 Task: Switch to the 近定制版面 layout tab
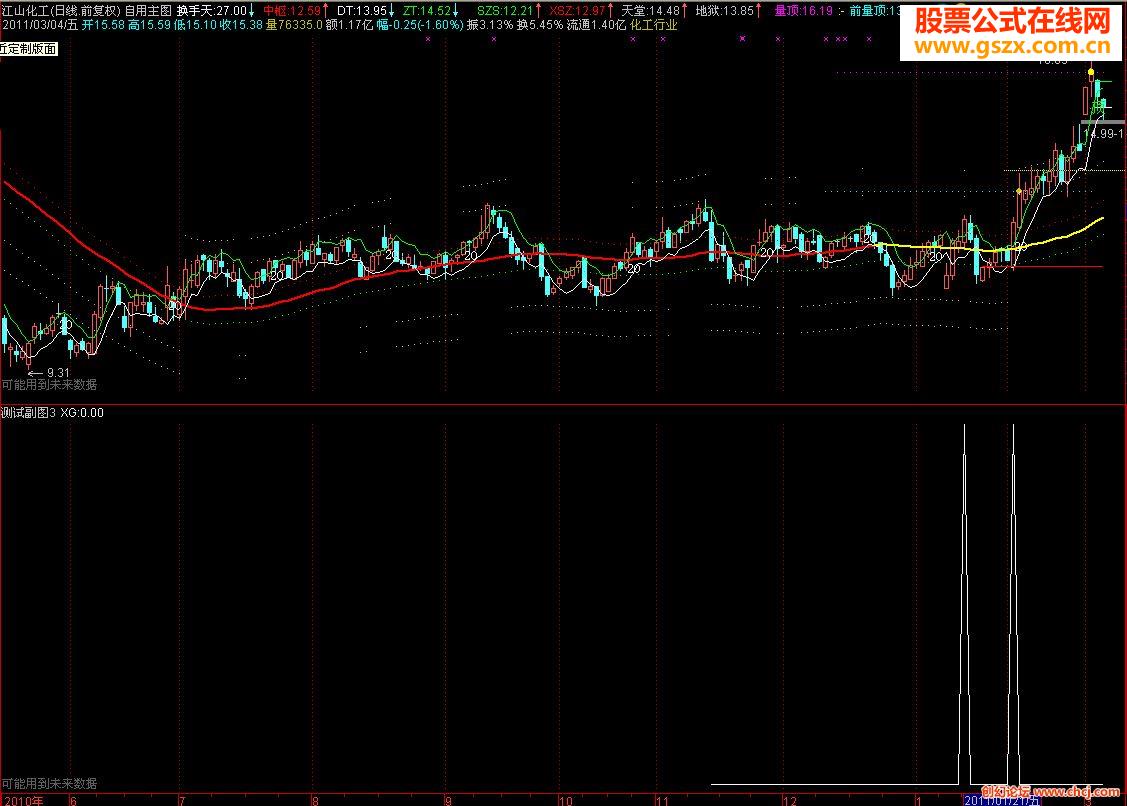coord(29,49)
